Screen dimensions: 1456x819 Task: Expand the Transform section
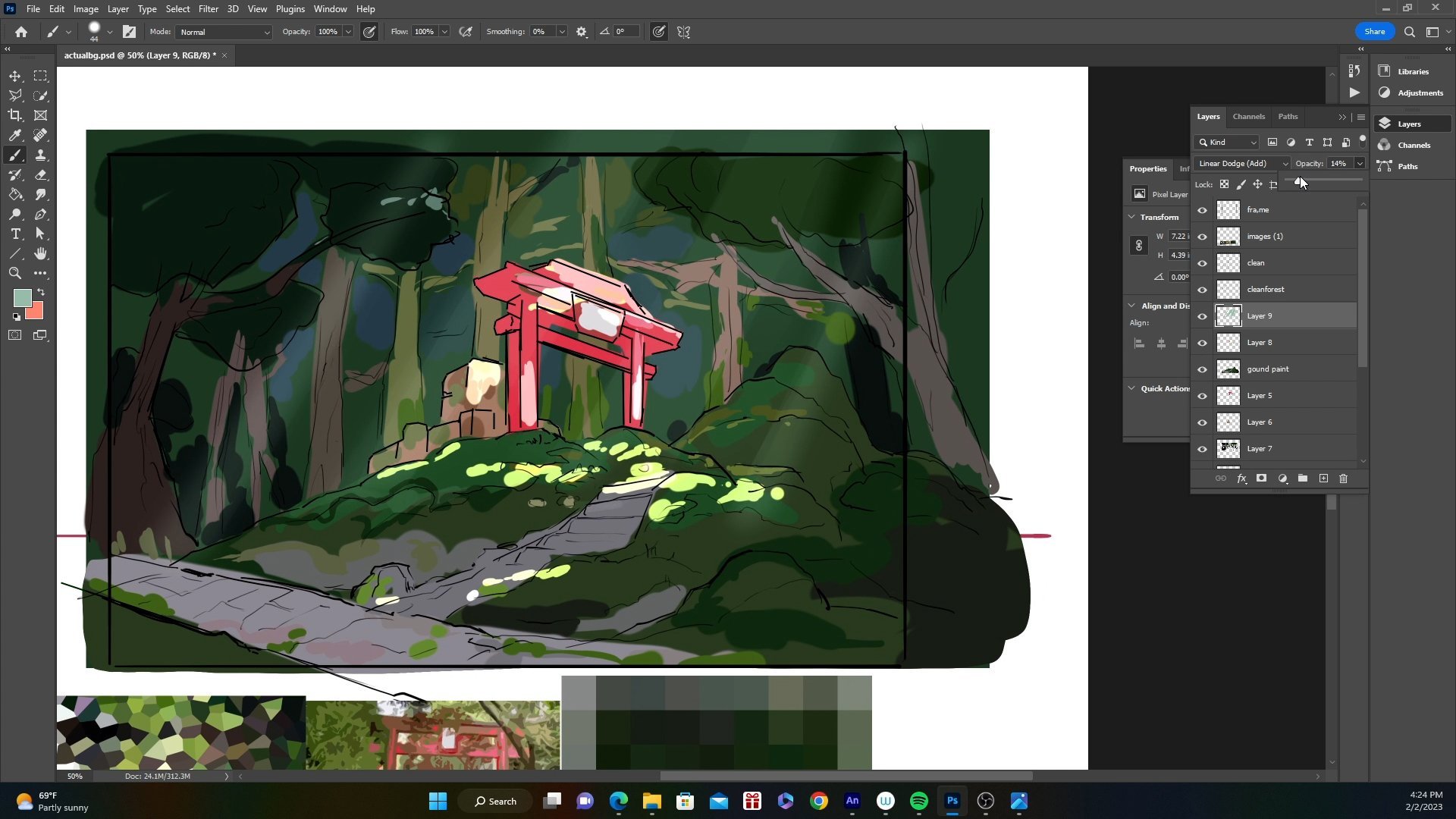click(1131, 217)
